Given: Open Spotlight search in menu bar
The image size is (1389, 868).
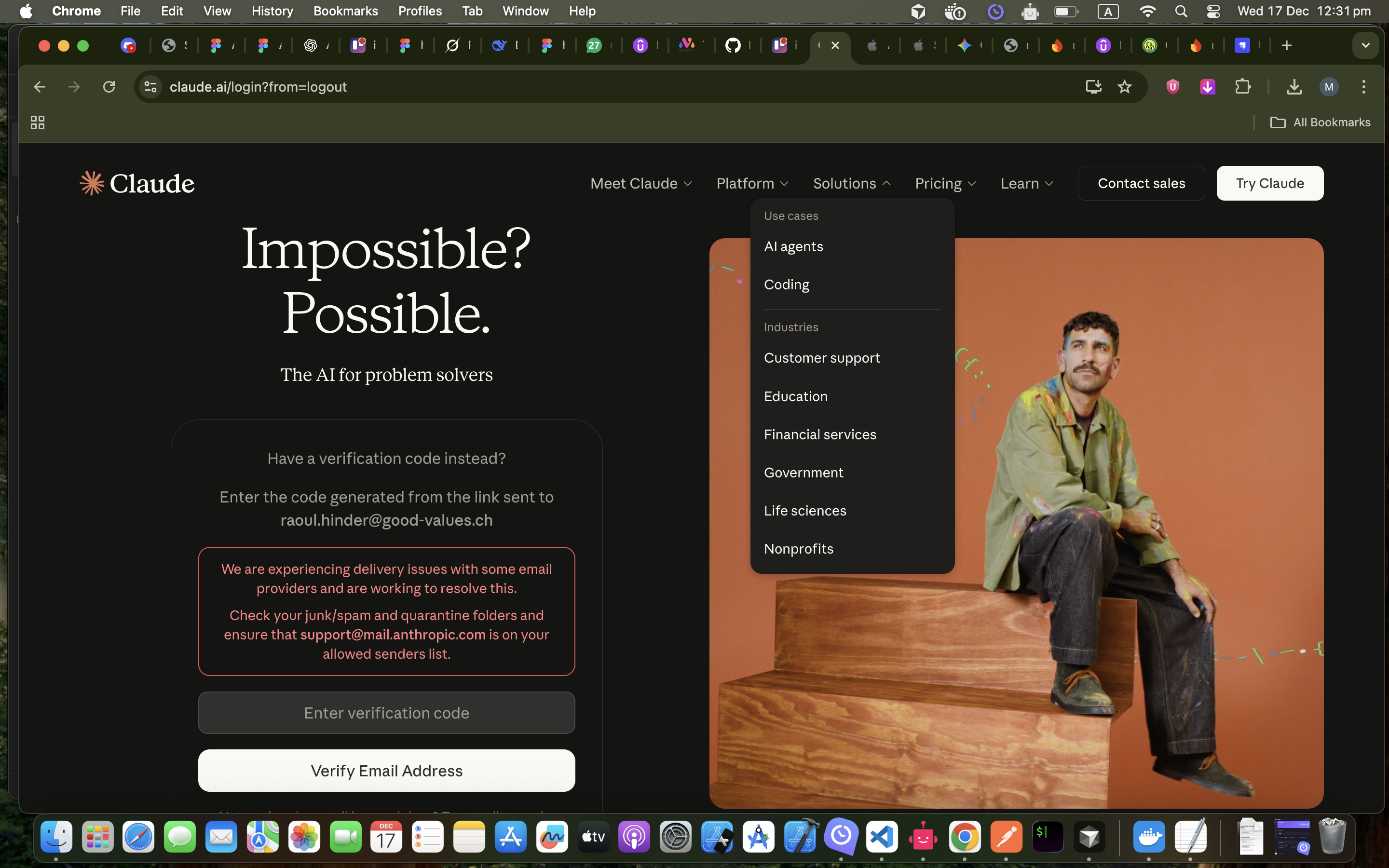Looking at the screenshot, I should point(1181,11).
